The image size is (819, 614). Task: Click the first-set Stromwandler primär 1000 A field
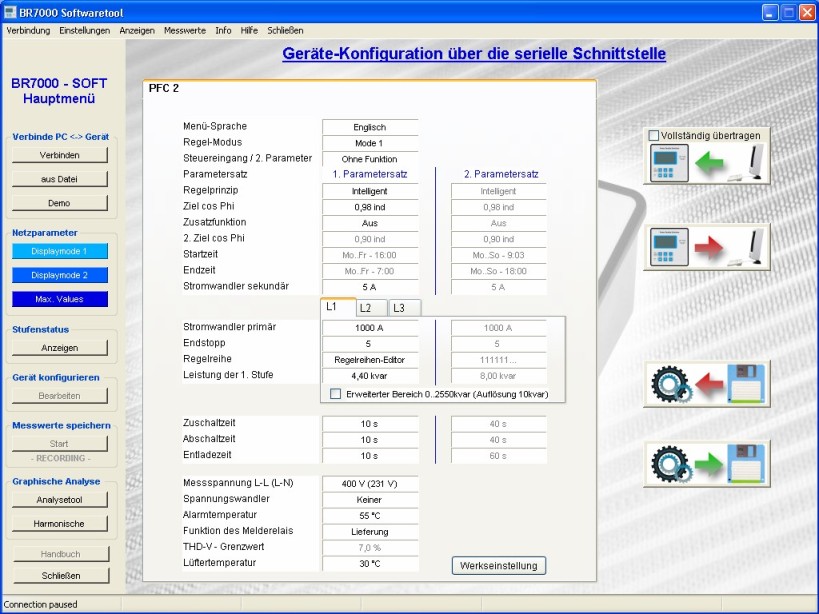[370, 328]
